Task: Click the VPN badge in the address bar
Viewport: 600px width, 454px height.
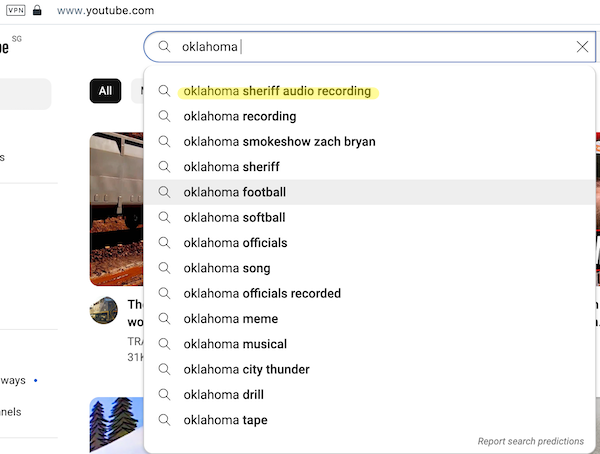Action: point(16,10)
